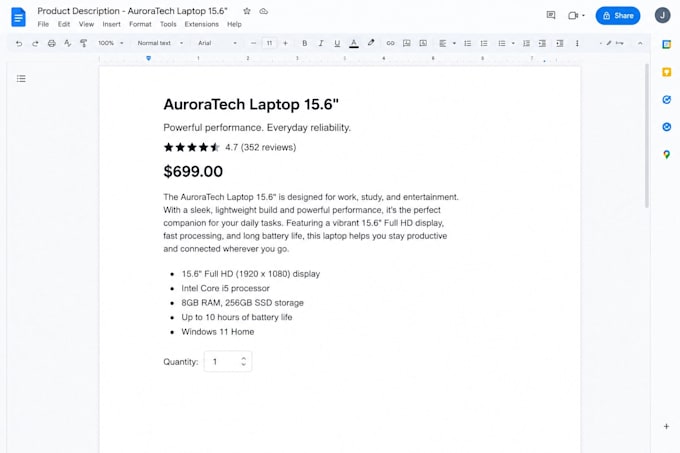Add a comment from the toolbar
The width and height of the screenshot is (680, 453).
(406, 43)
